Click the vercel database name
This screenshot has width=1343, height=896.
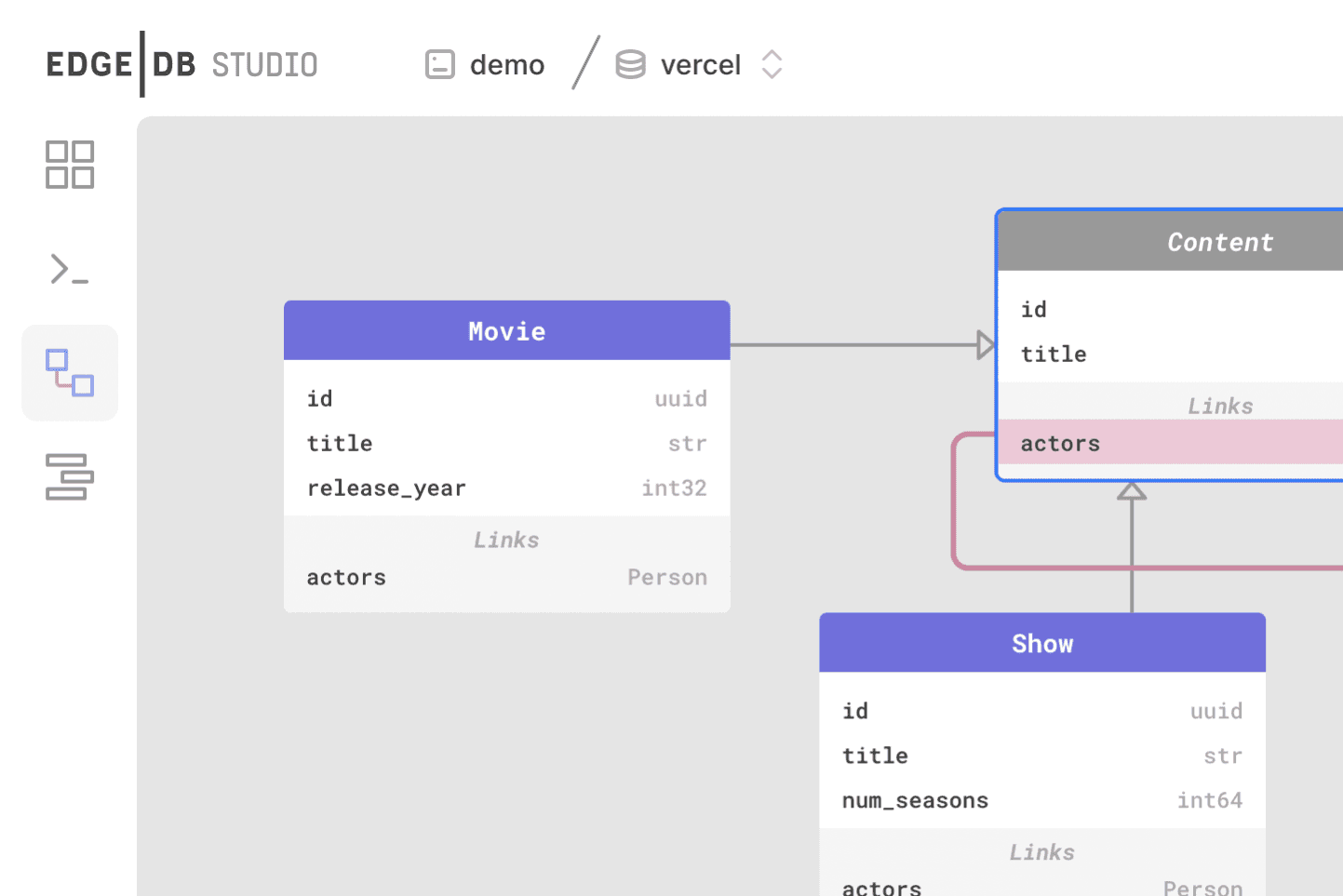click(700, 64)
